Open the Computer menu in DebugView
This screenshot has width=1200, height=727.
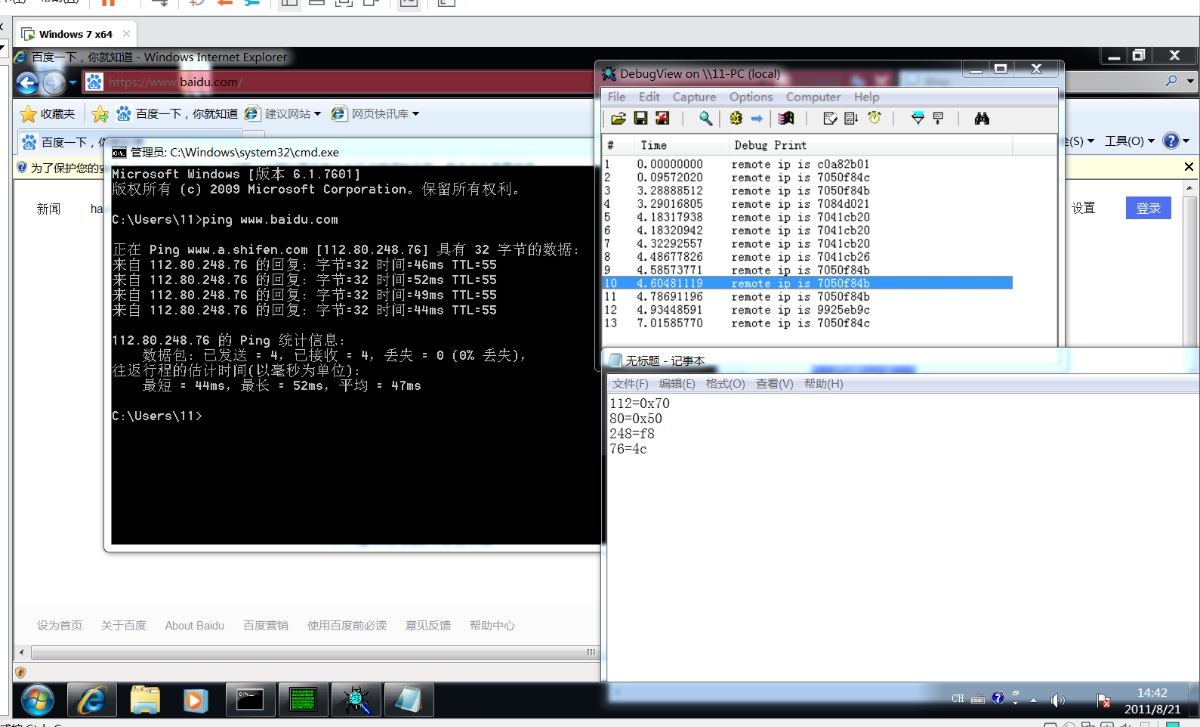(x=813, y=97)
